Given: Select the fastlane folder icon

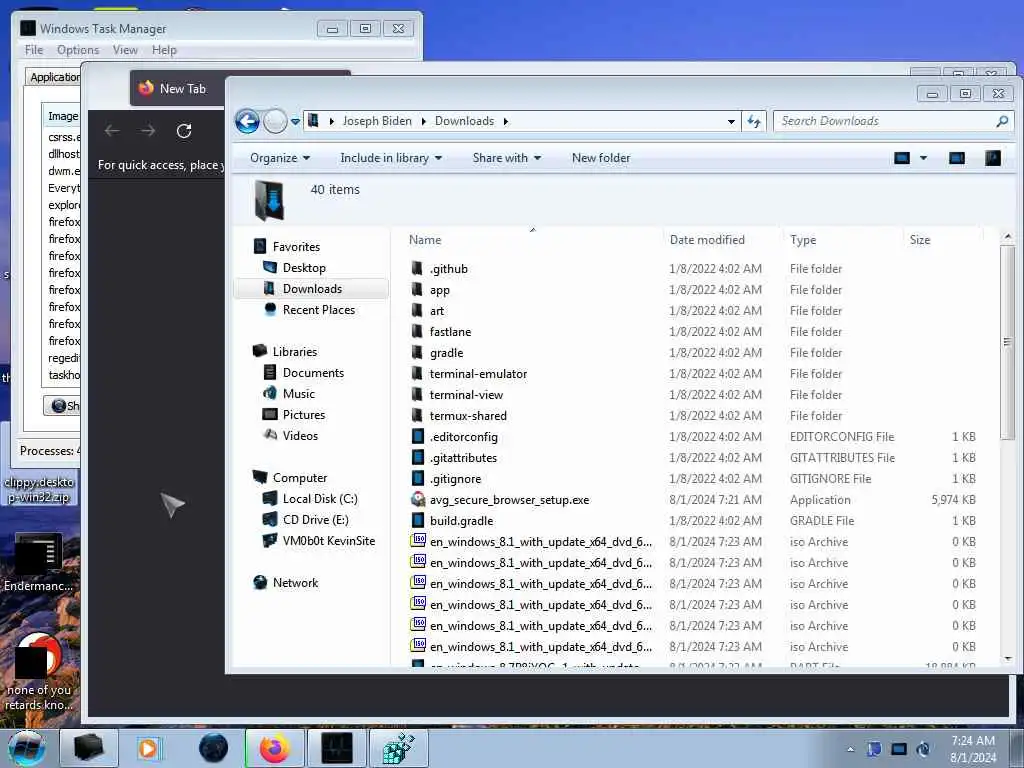Looking at the screenshot, I should (417, 331).
